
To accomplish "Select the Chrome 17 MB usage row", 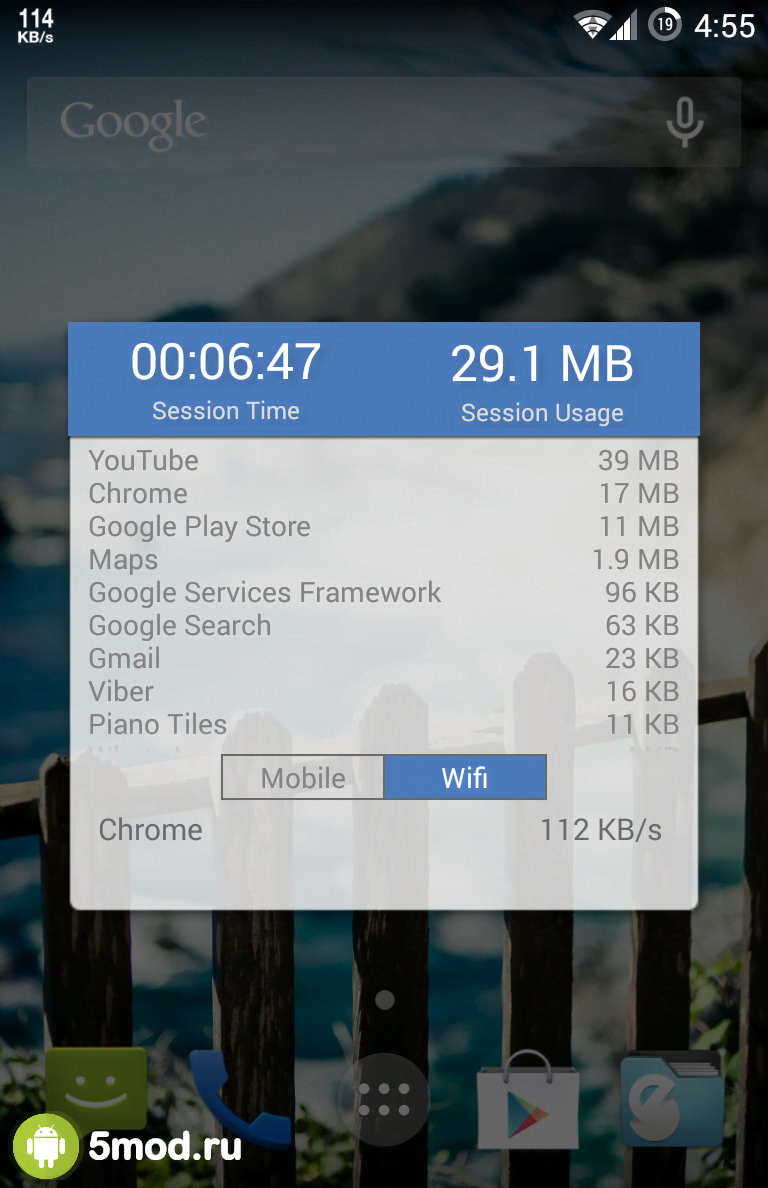I will coord(384,494).
